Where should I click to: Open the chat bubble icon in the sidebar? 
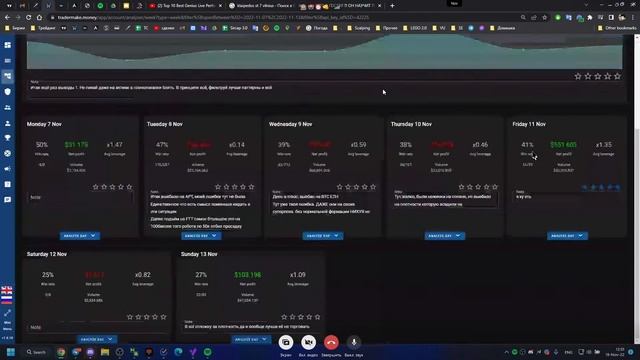point(7,200)
